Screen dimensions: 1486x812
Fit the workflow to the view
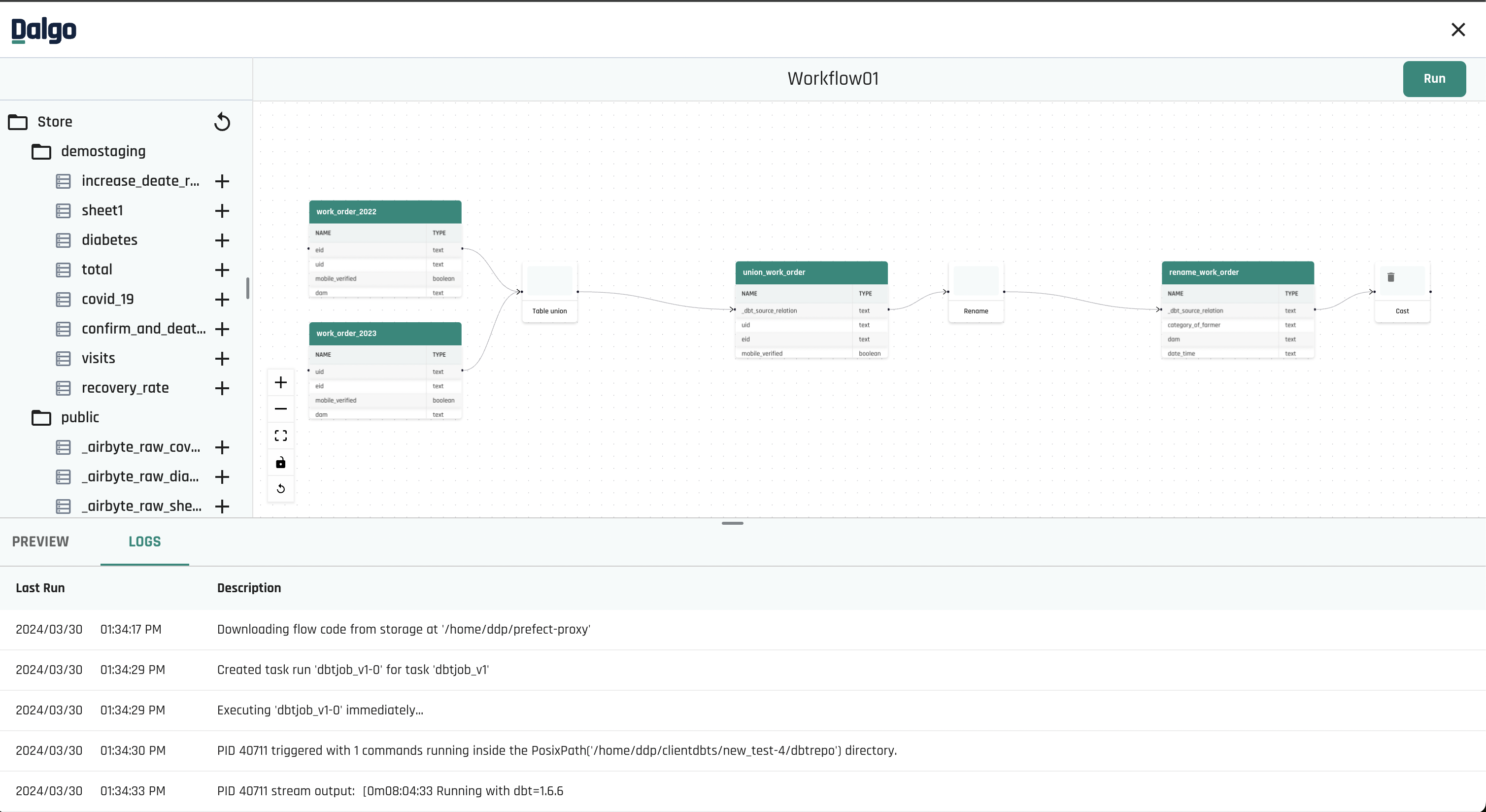pyautogui.click(x=281, y=435)
